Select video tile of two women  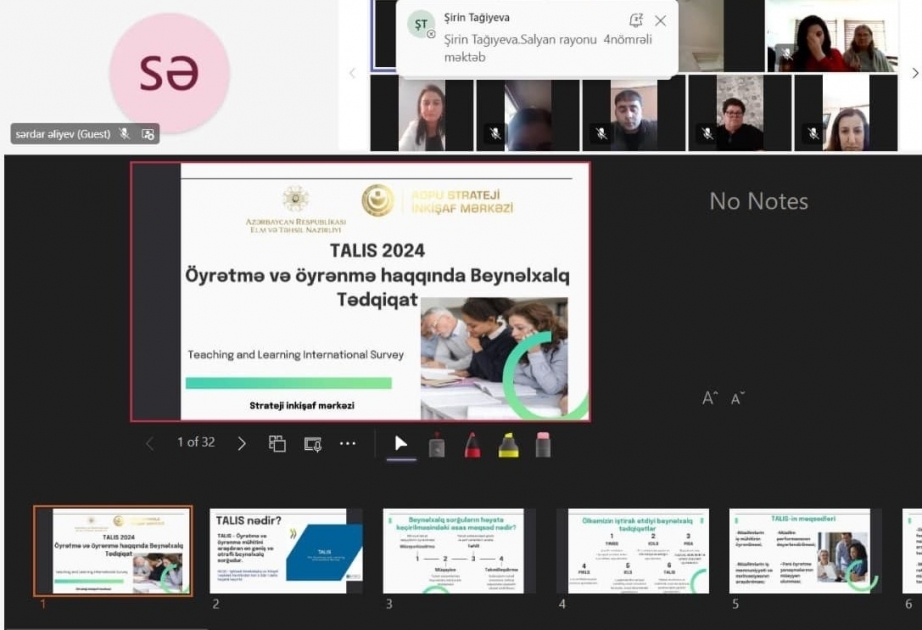[833, 36]
